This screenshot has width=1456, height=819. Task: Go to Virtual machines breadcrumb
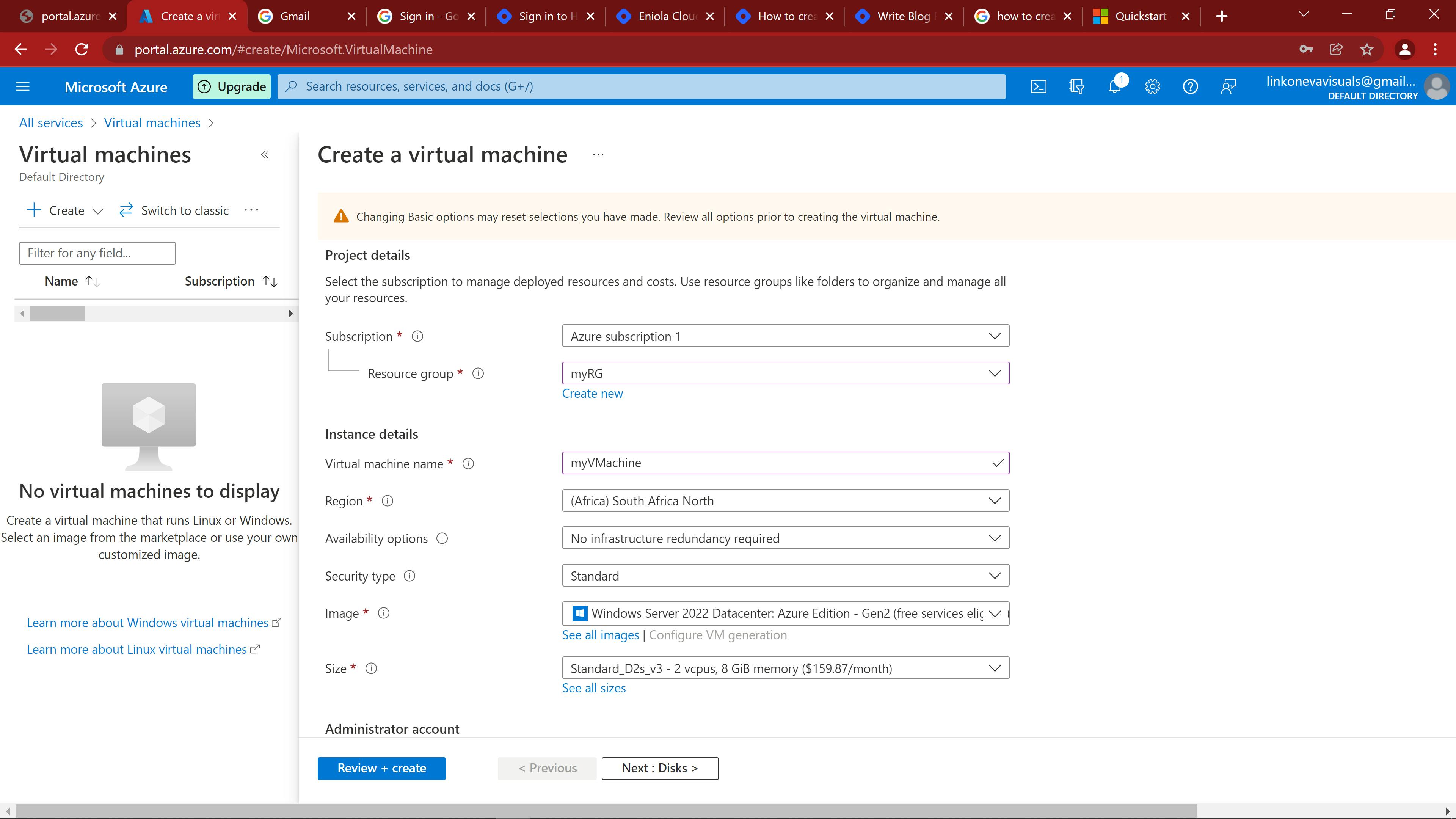pos(152,123)
